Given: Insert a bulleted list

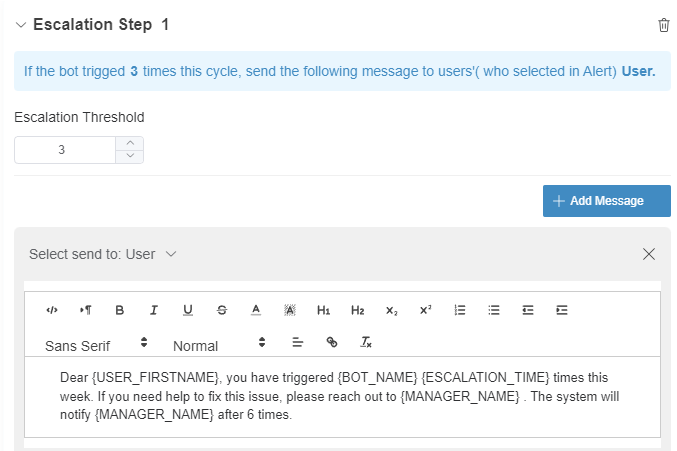Looking at the screenshot, I should tap(494, 310).
